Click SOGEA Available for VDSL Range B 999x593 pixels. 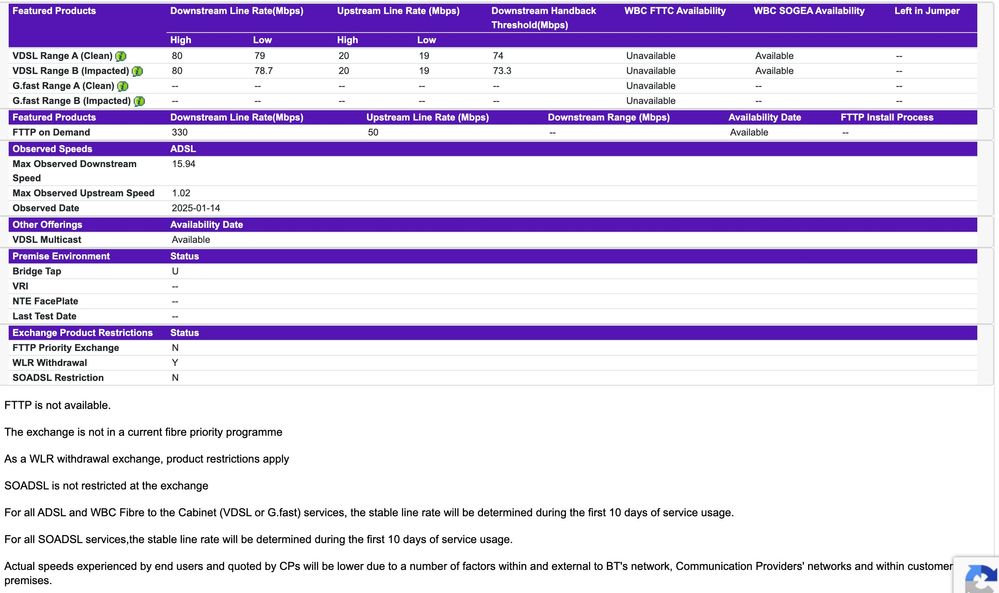[774, 71]
